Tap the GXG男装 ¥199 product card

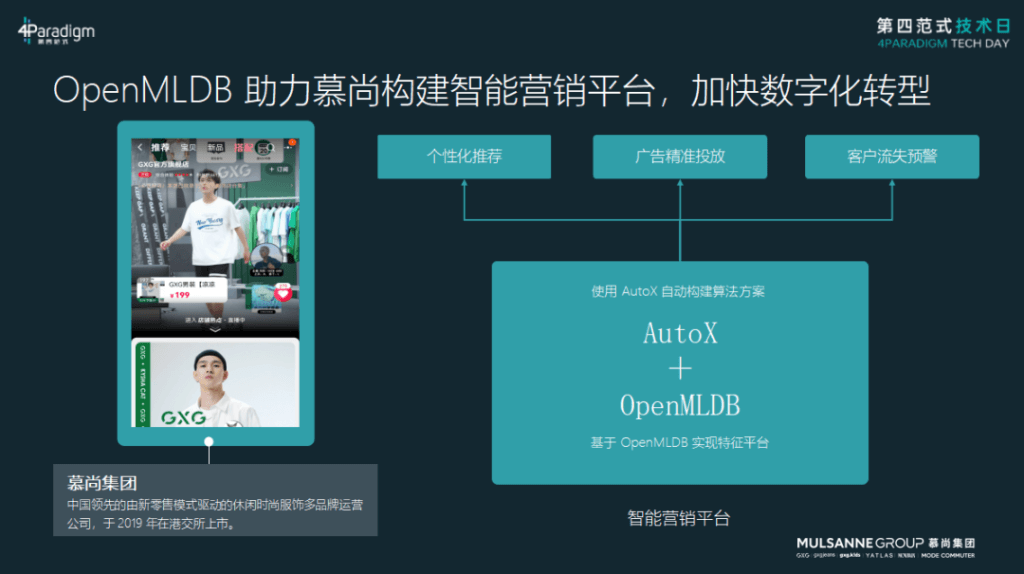[x=182, y=291]
